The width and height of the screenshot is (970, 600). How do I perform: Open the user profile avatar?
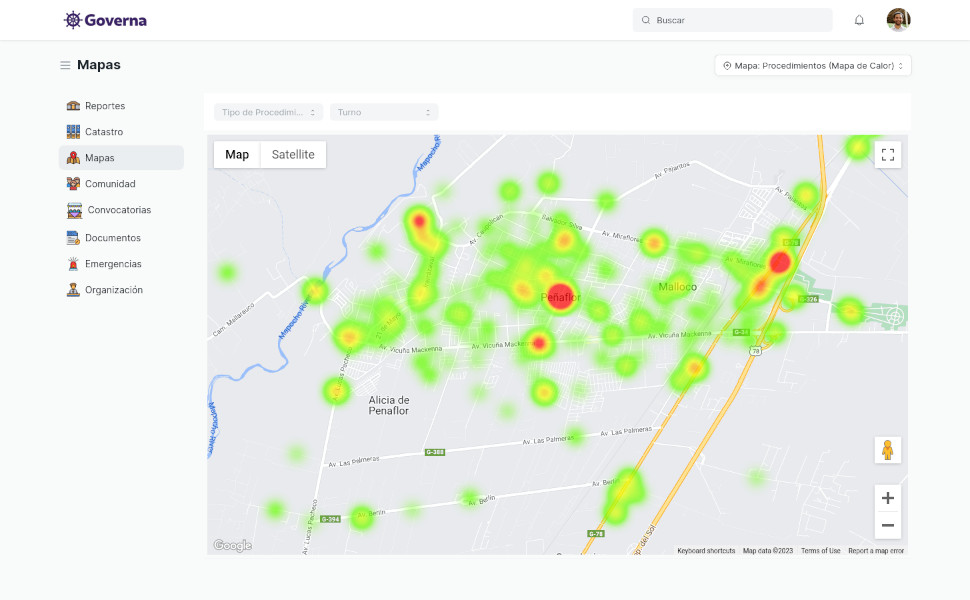[x=898, y=20]
